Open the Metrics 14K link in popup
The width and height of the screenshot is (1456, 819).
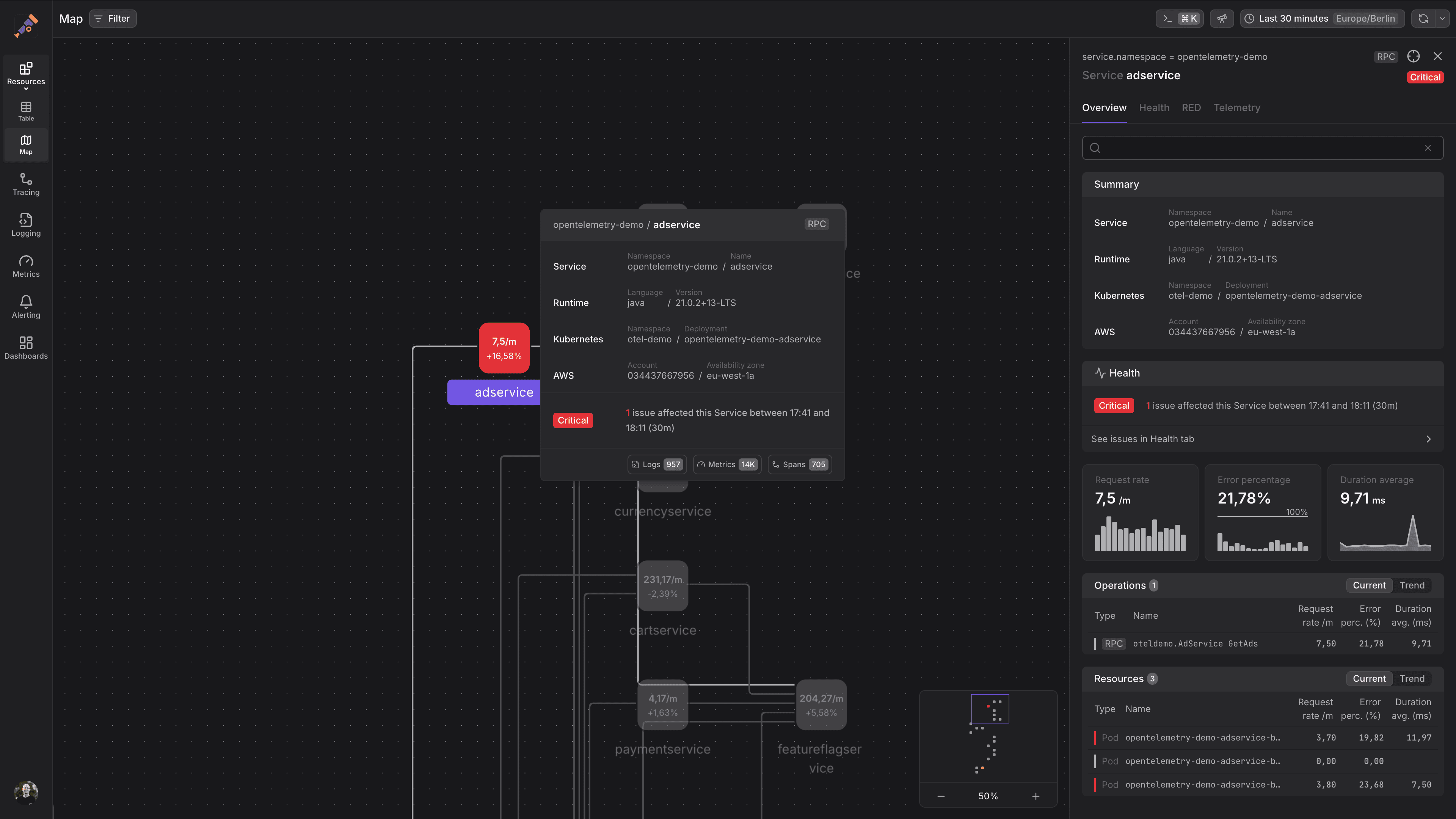click(x=727, y=464)
